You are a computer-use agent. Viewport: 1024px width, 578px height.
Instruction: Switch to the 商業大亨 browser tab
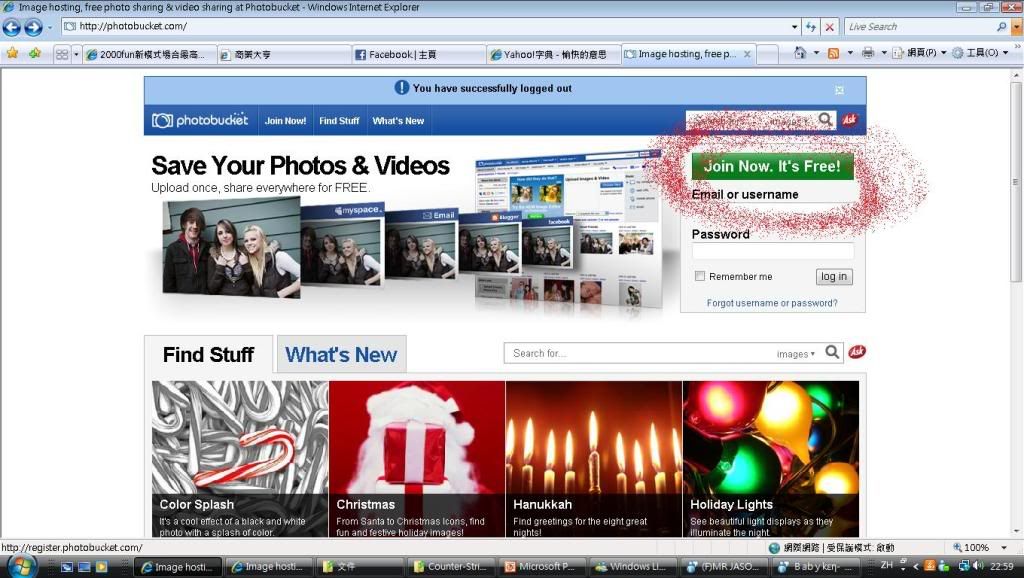[284, 55]
